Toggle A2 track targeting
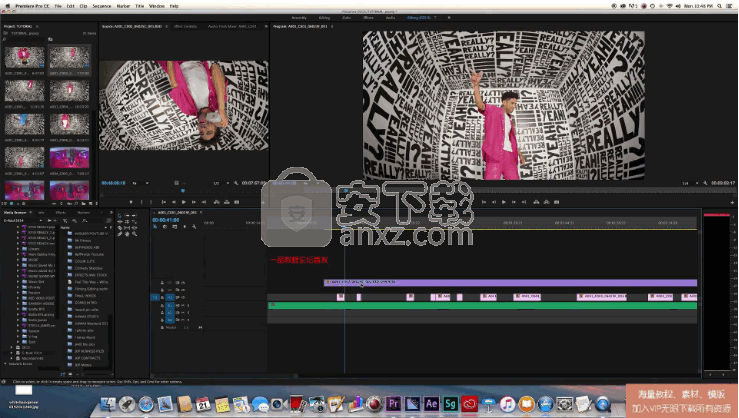This screenshot has width=739, height=418. pyautogui.click(x=170, y=312)
